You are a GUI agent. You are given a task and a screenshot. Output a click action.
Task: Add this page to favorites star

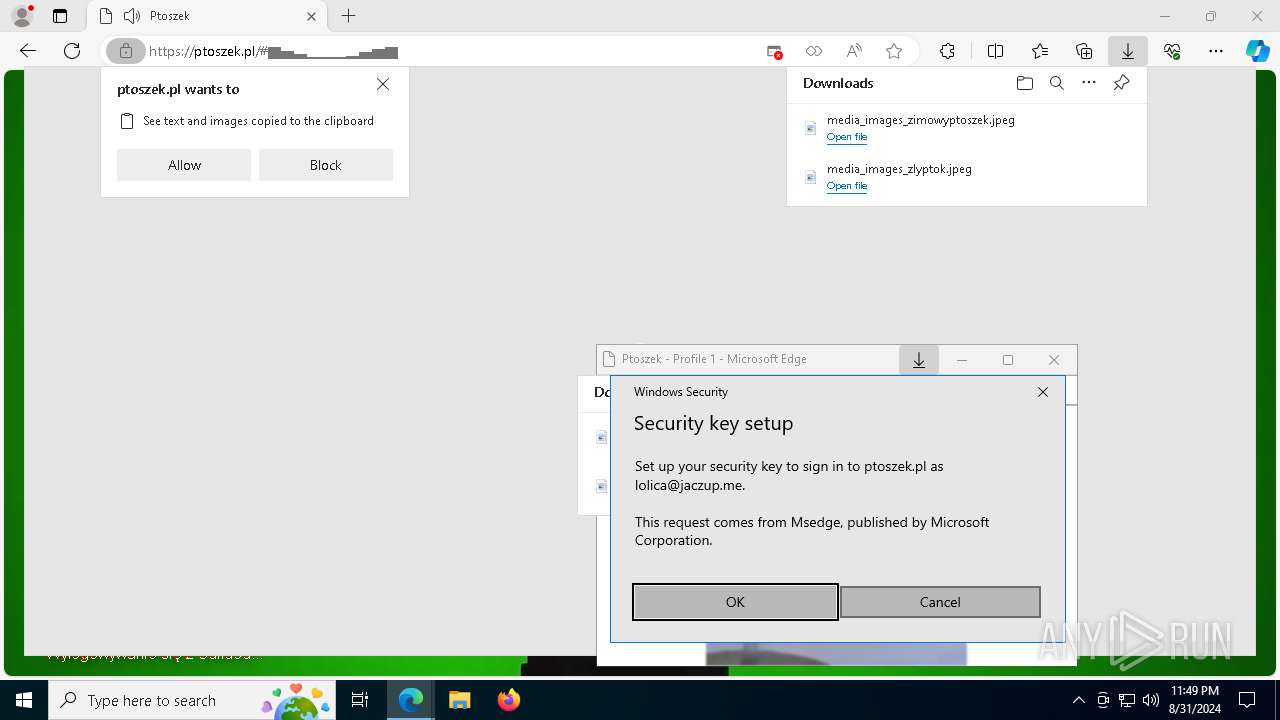click(894, 51)
